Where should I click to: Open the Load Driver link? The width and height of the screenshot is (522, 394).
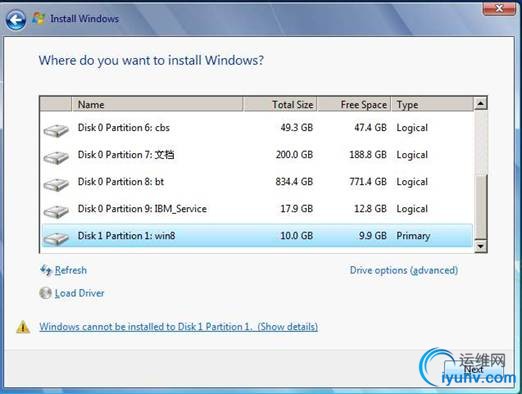tap(79, 293)
